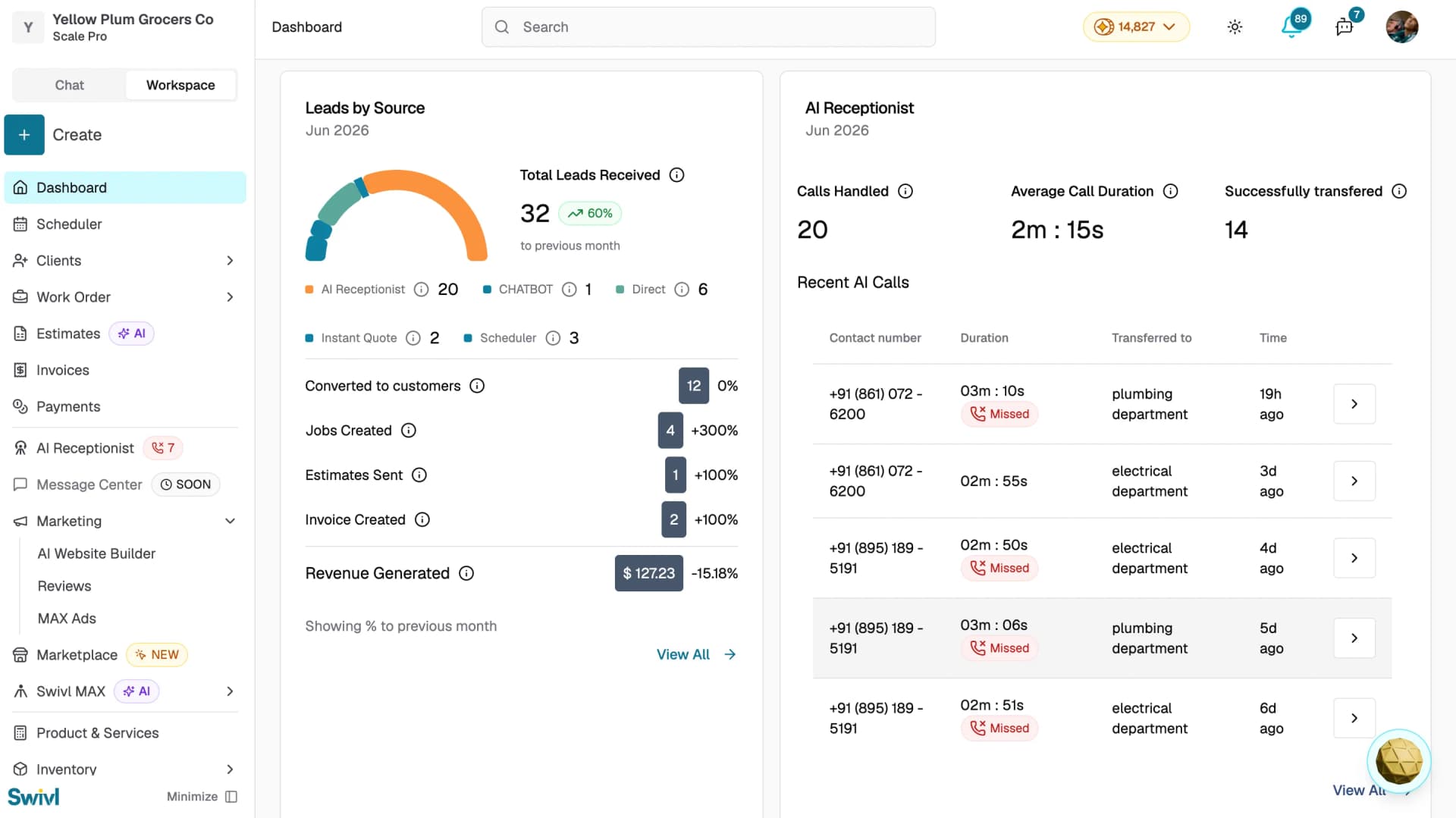Click the blue plus Create icon
The height and width of the screenshot is (818, 1456).
point(24,135)
